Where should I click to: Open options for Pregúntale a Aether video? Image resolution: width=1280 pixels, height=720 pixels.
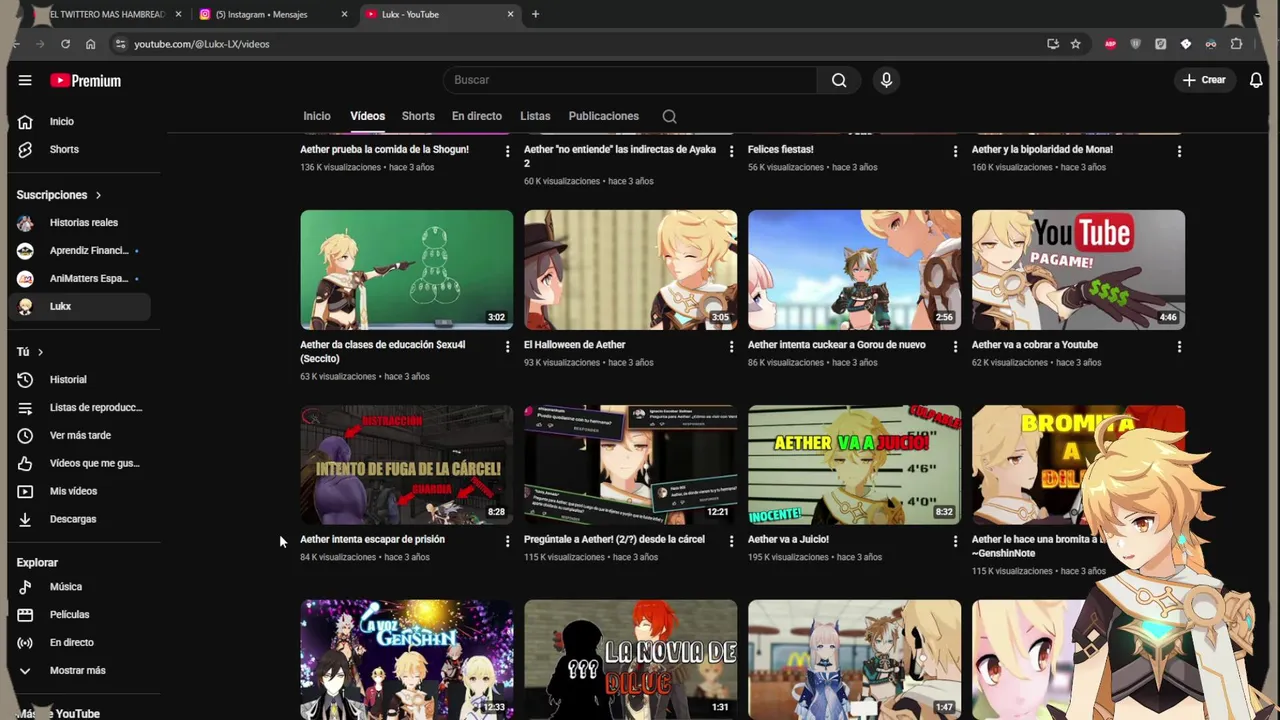click(x=731, y=541)
